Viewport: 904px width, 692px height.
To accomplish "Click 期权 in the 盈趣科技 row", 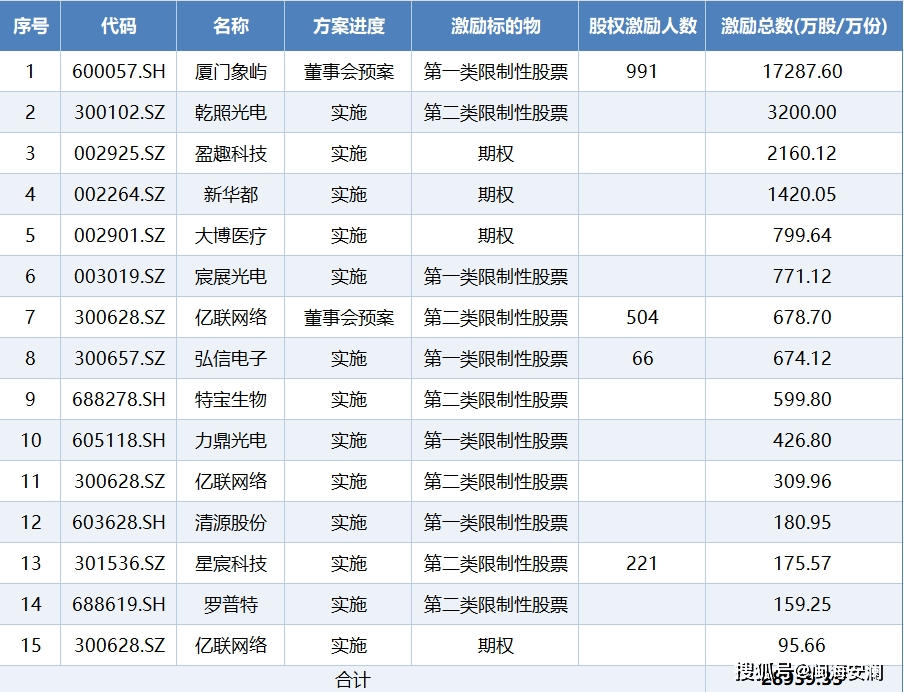I will [495, 153].
